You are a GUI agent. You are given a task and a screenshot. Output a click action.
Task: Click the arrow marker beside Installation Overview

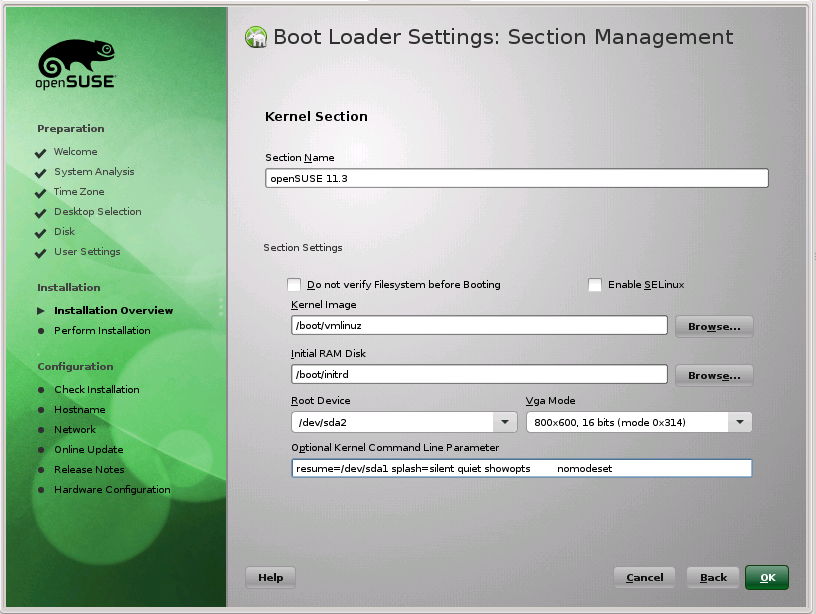point(41,311)
